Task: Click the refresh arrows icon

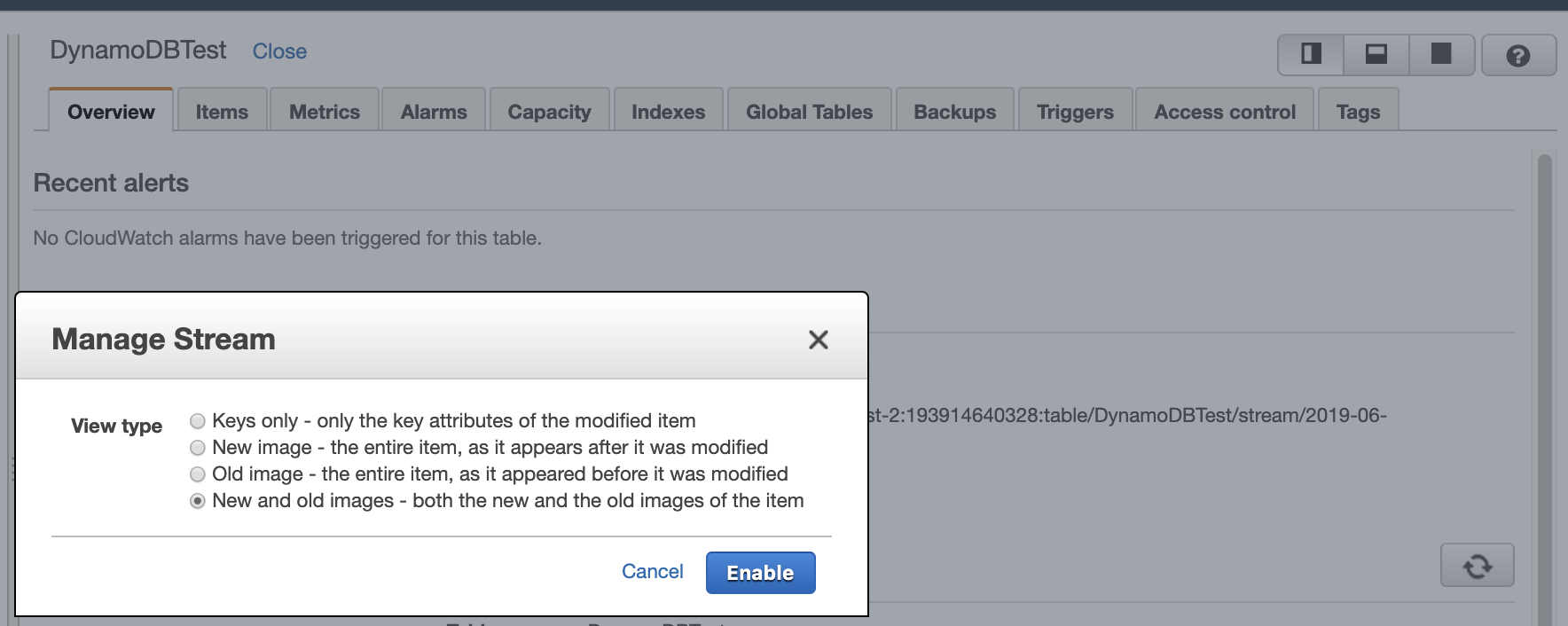Action: [x=1477, y=566]
